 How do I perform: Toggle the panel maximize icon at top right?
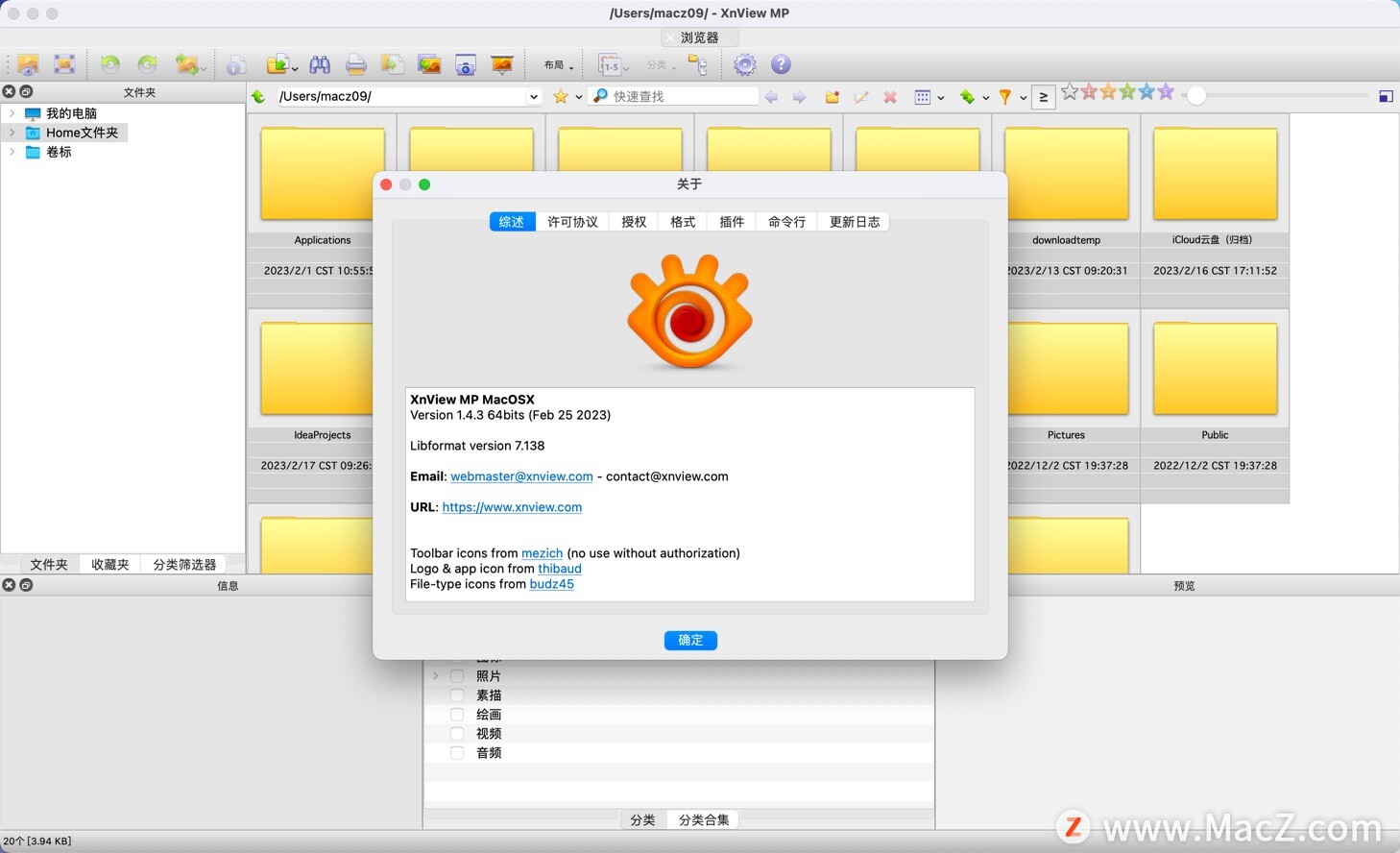tap(1386, 96)
